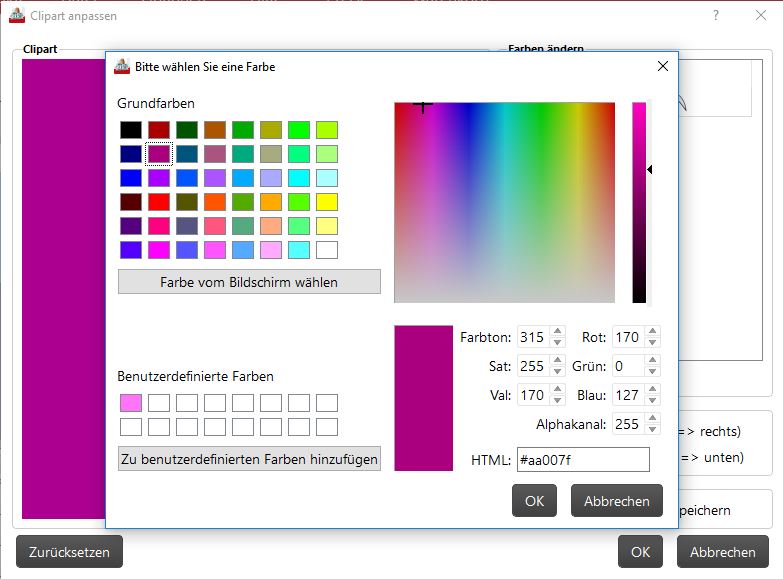Decrease the Grün value with down arrow
This screenshot has height=579, width=783.
[652, 371]
